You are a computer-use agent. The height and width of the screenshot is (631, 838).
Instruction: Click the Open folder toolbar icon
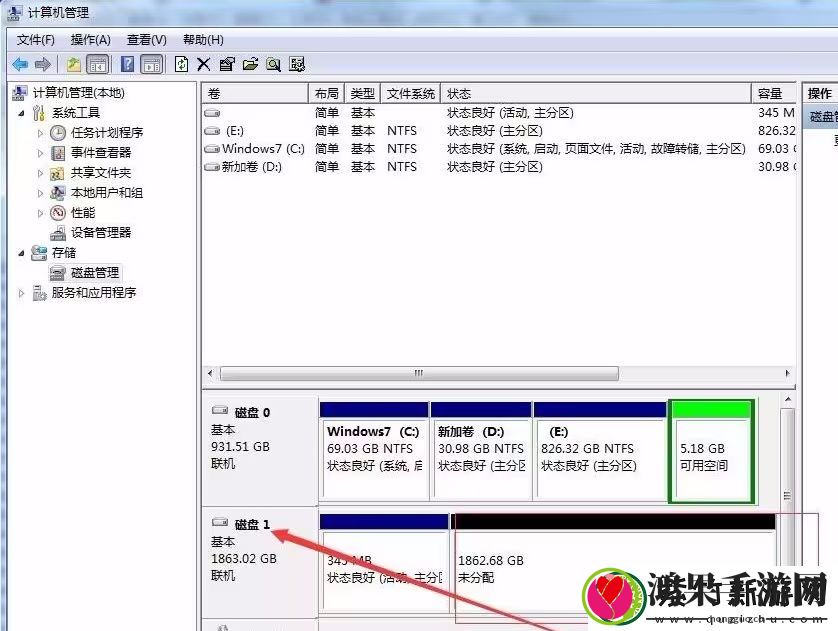[250, 65]
